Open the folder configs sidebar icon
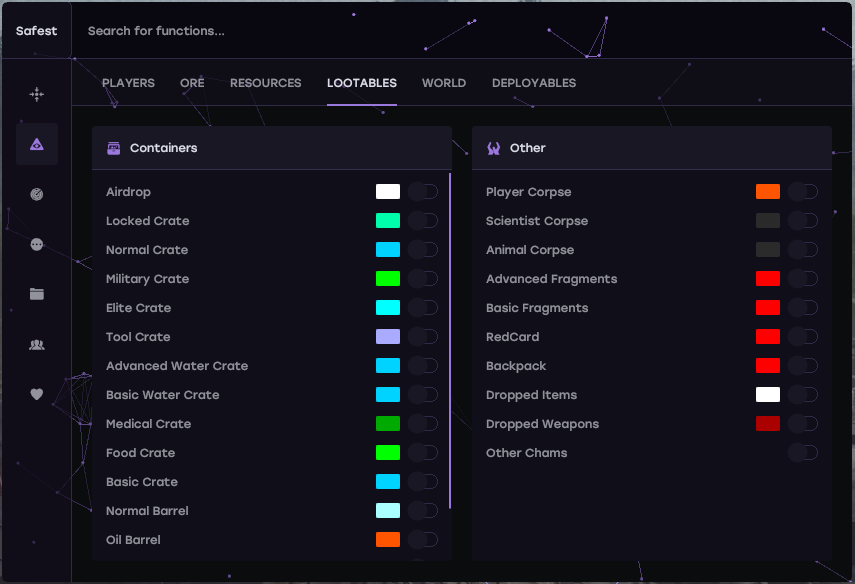Screen dimensions: 855x584 pos(37,294)
